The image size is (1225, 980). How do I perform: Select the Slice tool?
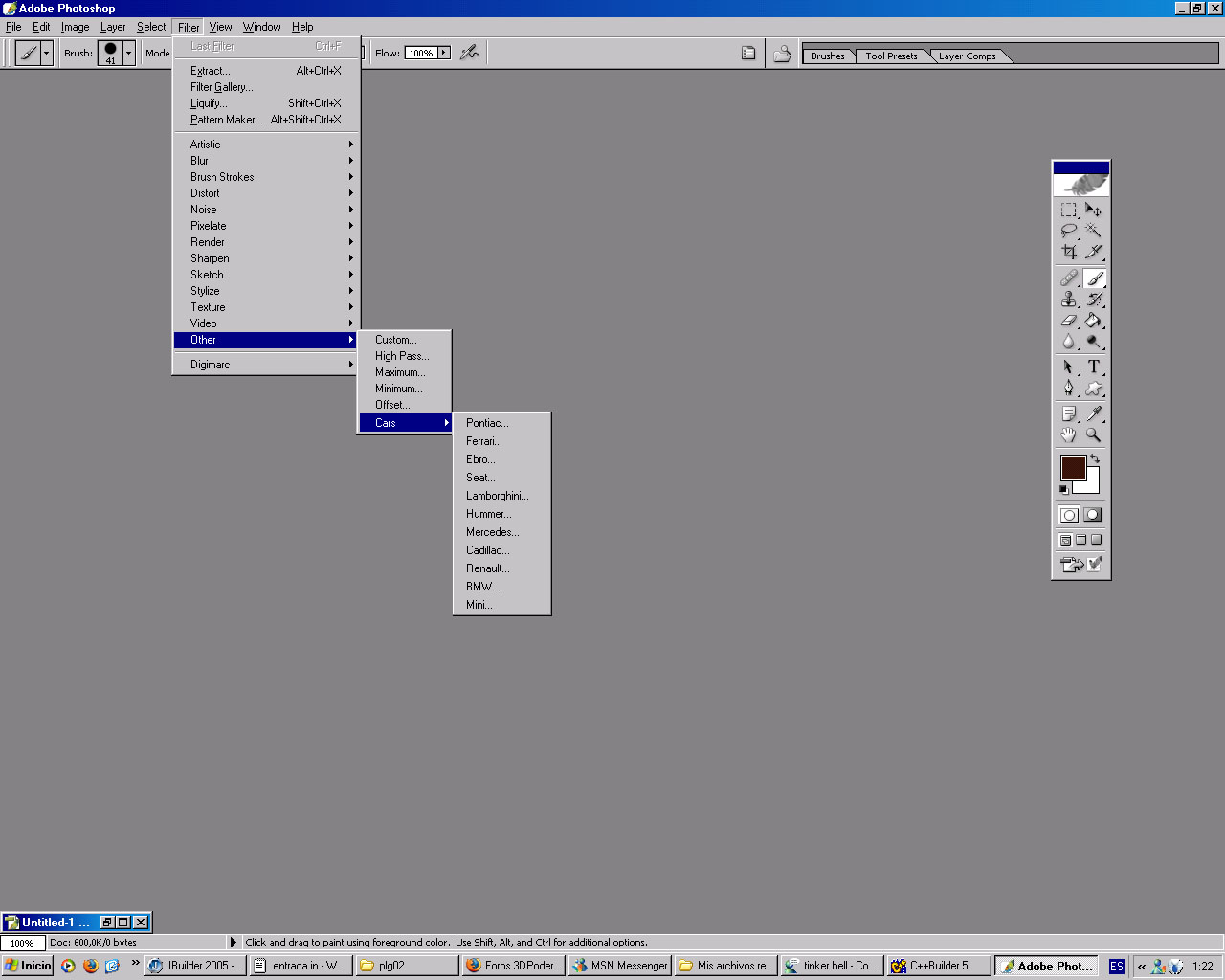point(1094,252)
